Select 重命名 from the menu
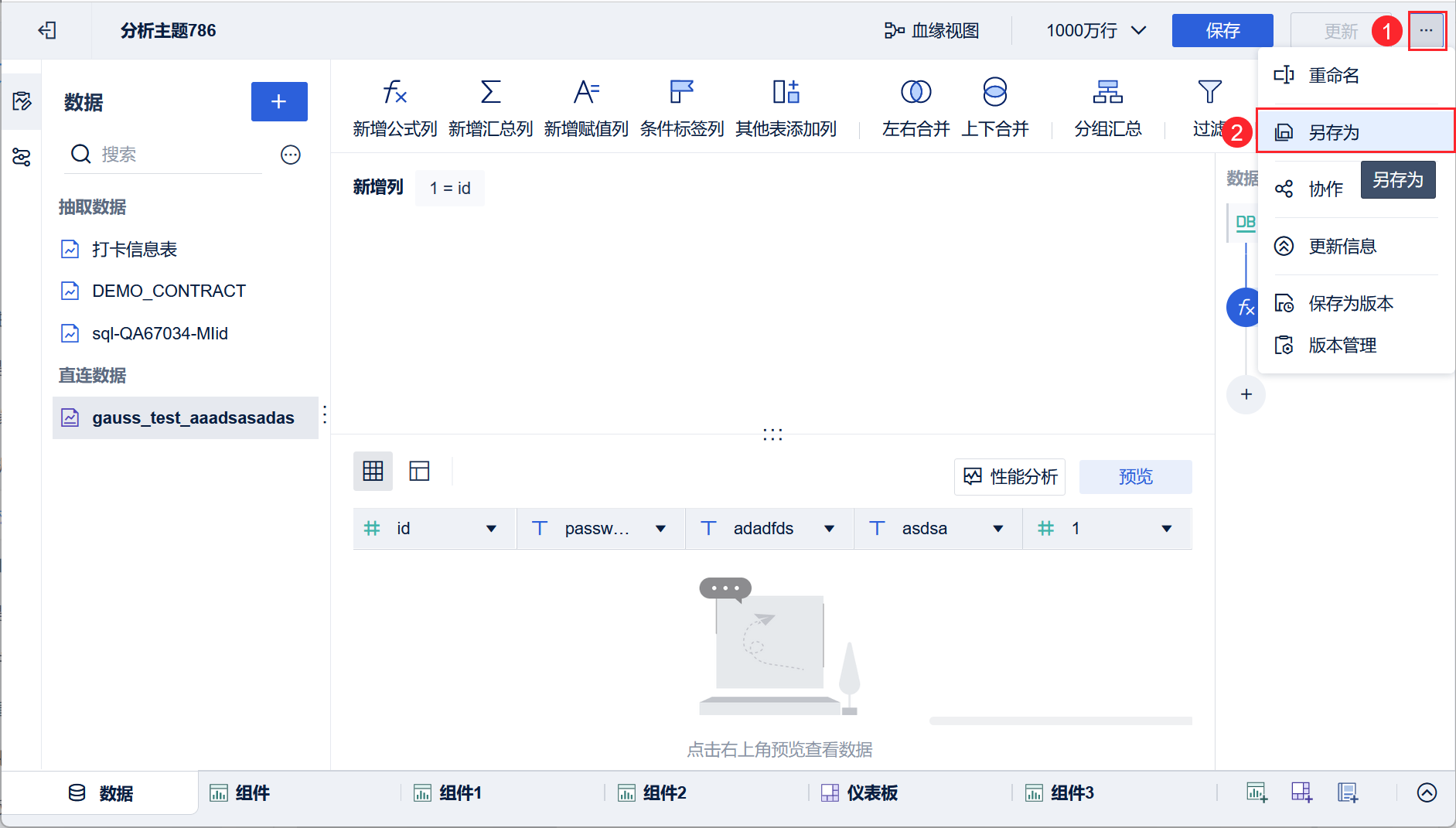 click(1355, 75)
